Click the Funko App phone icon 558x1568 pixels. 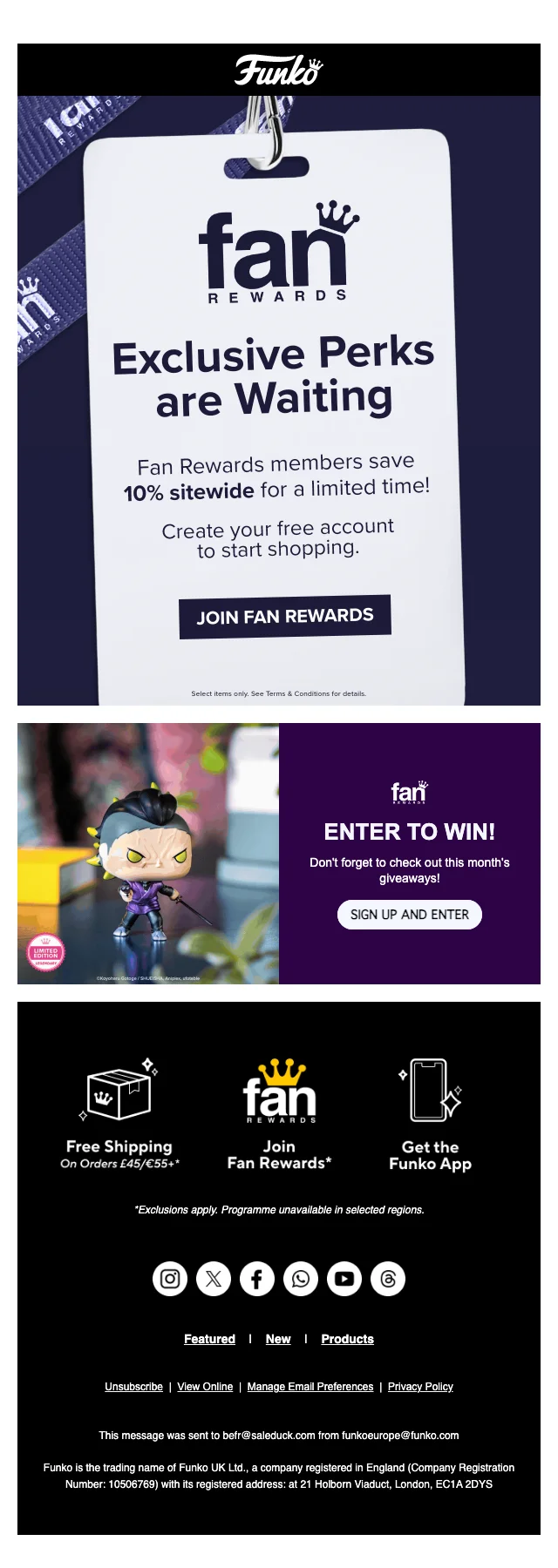pos(430,1090)
